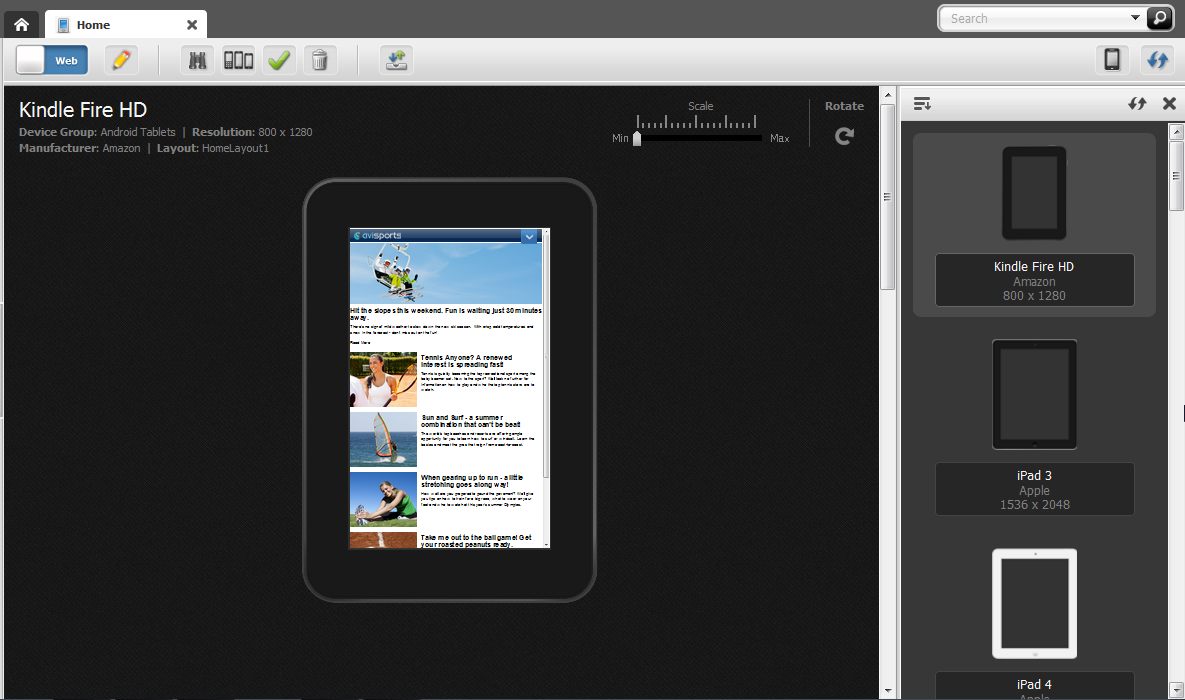Screen dimensions: 1185x700
Task: Close the Home tab
Action: 192,25
